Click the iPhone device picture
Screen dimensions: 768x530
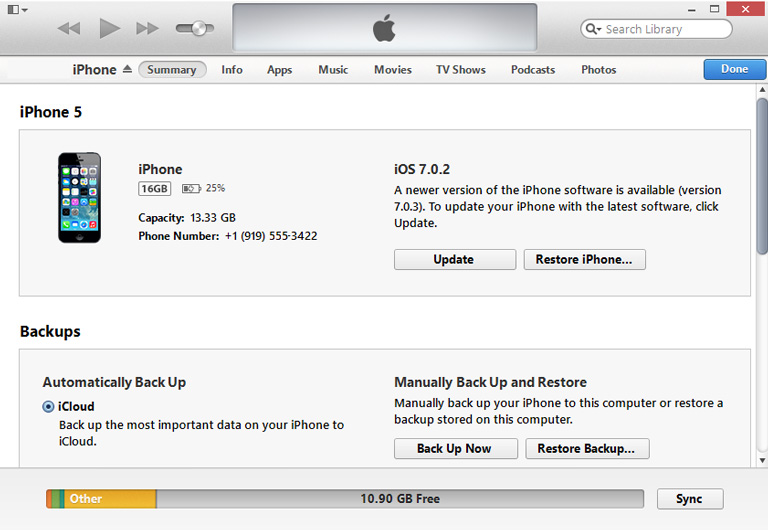[x=79, y=197]
